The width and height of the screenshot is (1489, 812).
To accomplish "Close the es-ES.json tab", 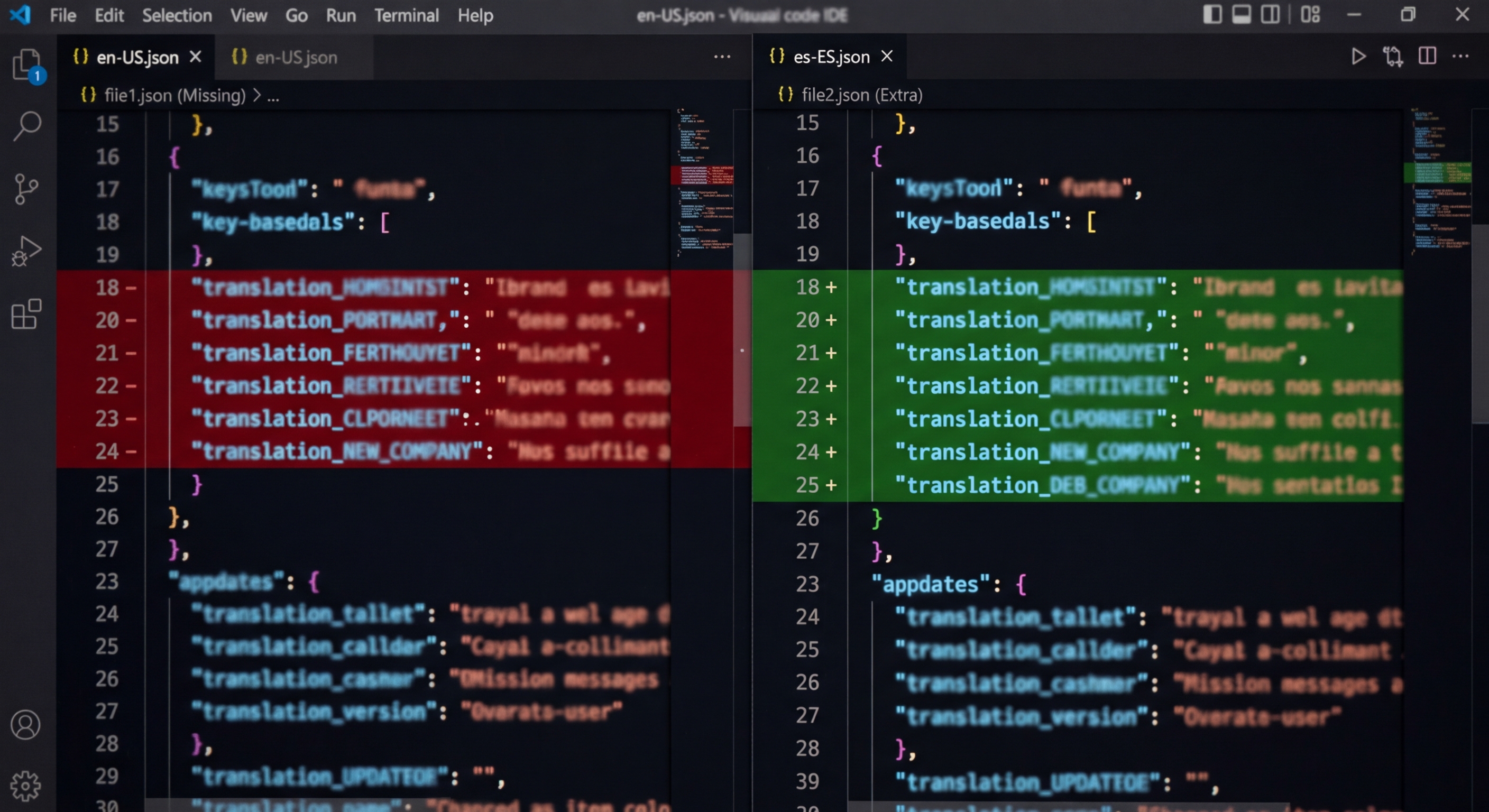I will point(887,57).
